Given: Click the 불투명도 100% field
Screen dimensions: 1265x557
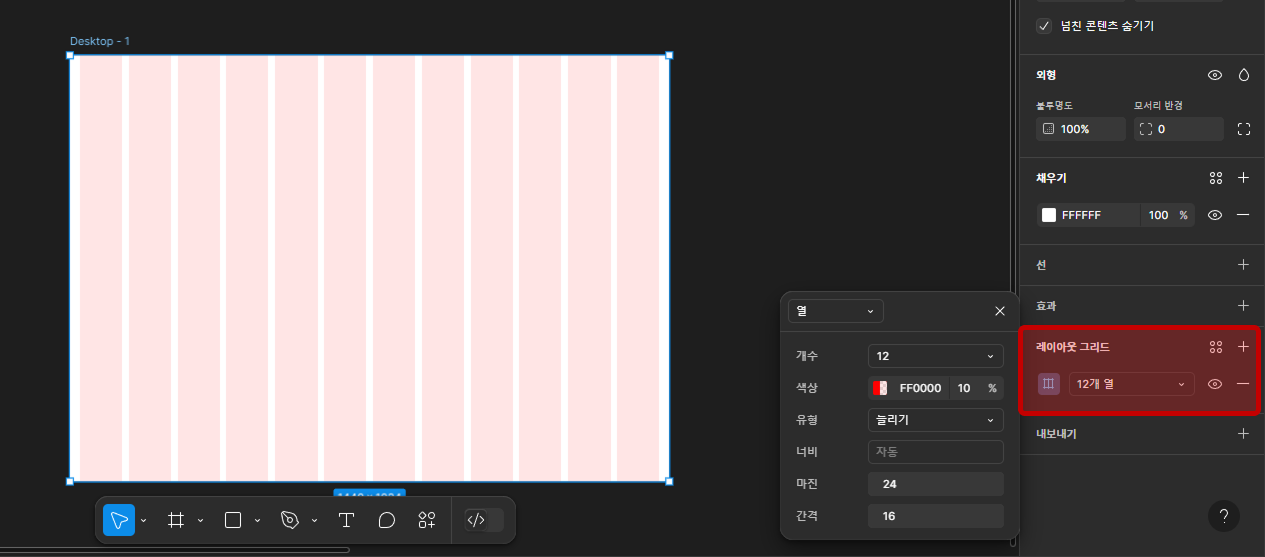Looking at the screenshot, I should pos(1081,129).
